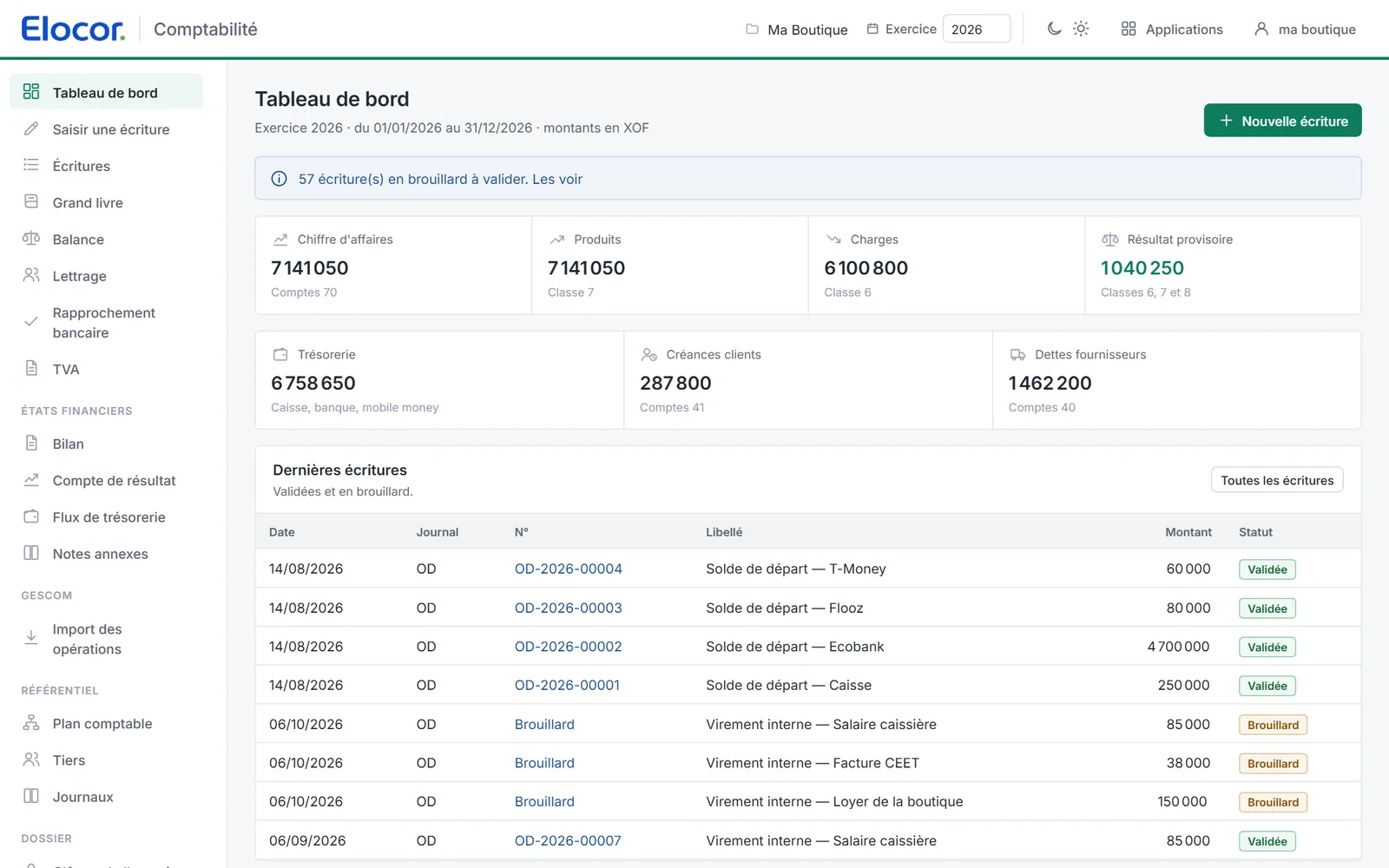This screenshot has height=868, width=1389.
Task: Click Toutes les écritures button
Action: (1277, 480)
